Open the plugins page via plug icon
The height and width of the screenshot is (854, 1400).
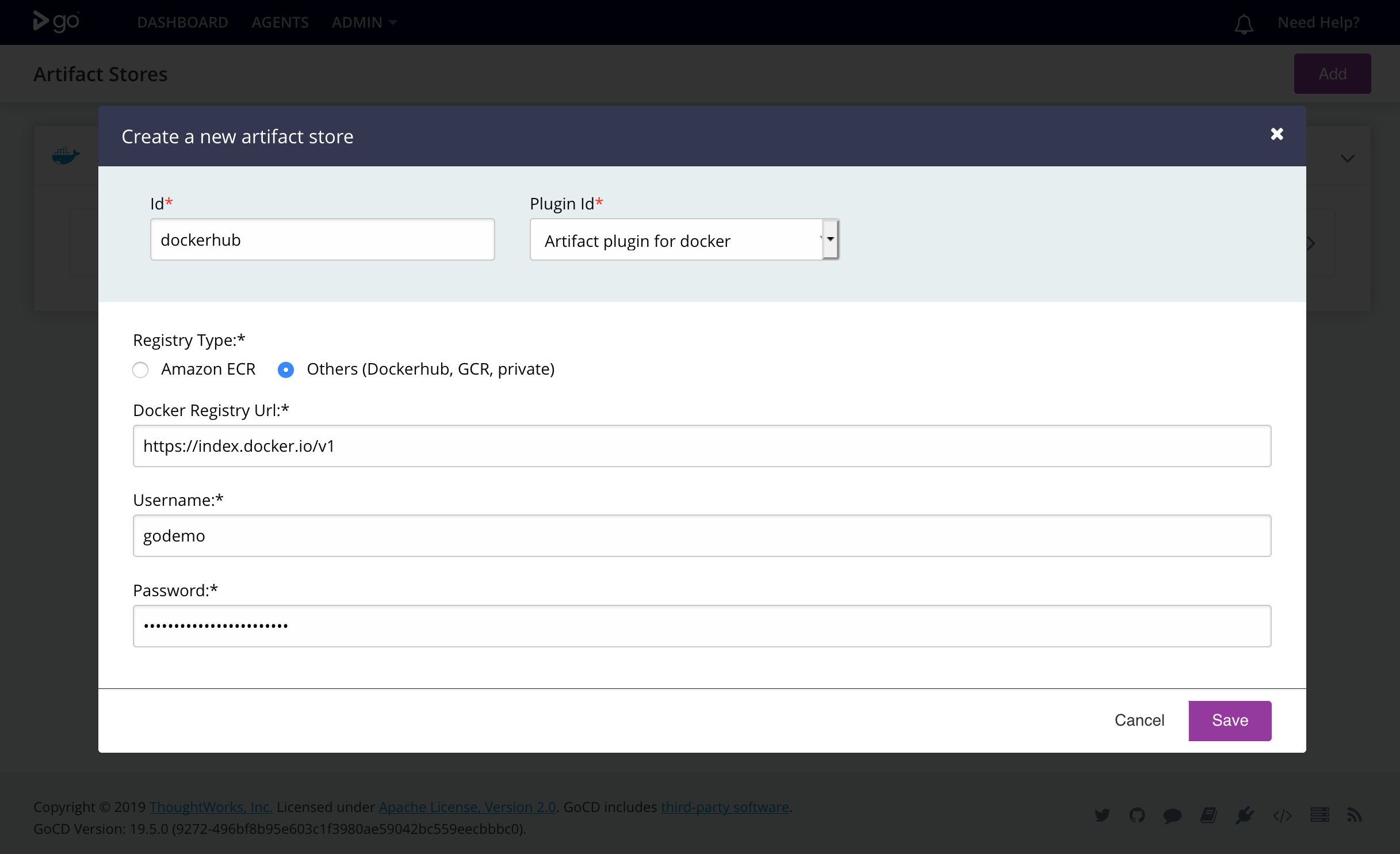(x=1245, y=815)
